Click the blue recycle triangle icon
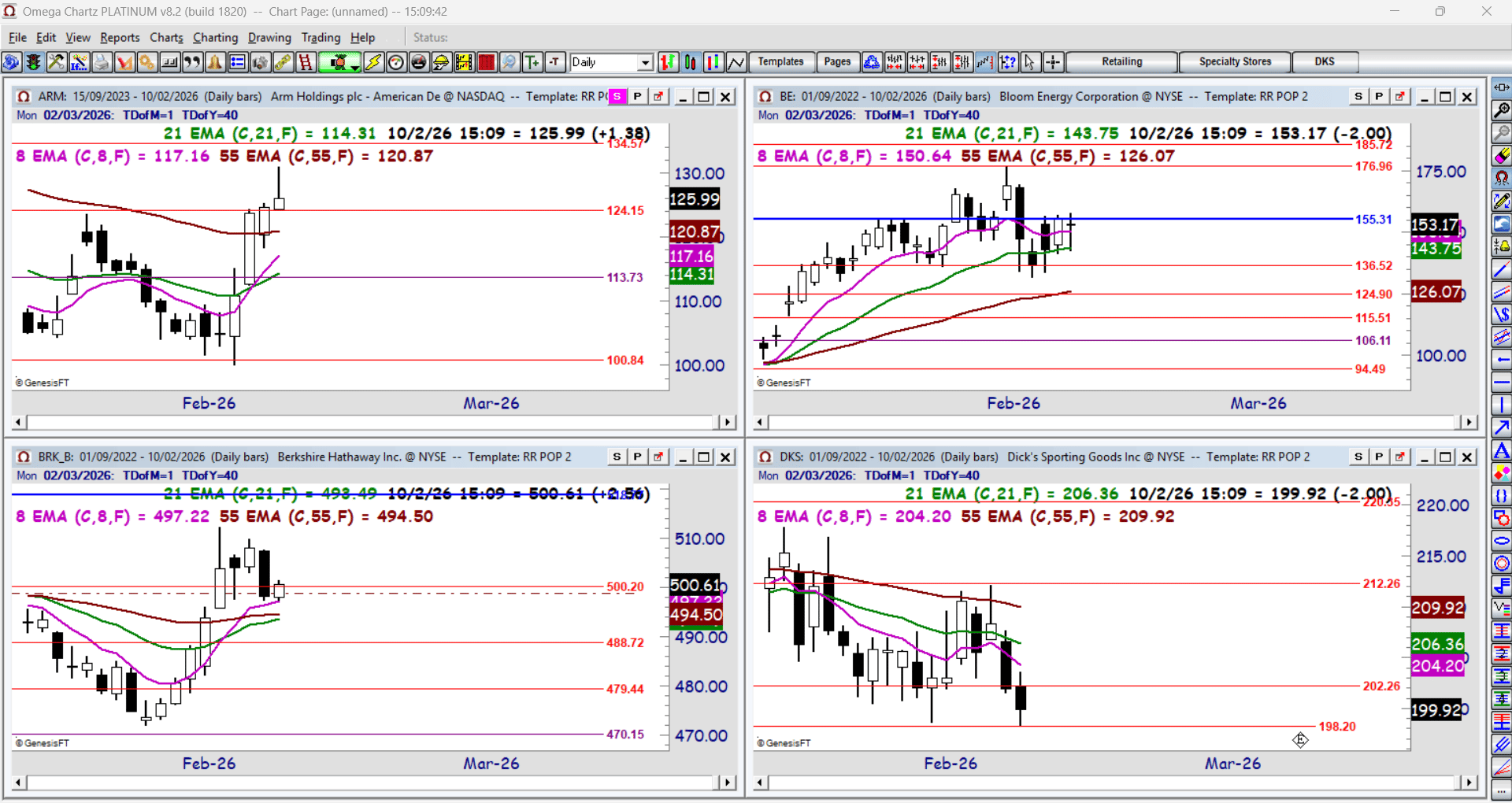This screenshot has width=1512, height=803. tap(872, 62)
